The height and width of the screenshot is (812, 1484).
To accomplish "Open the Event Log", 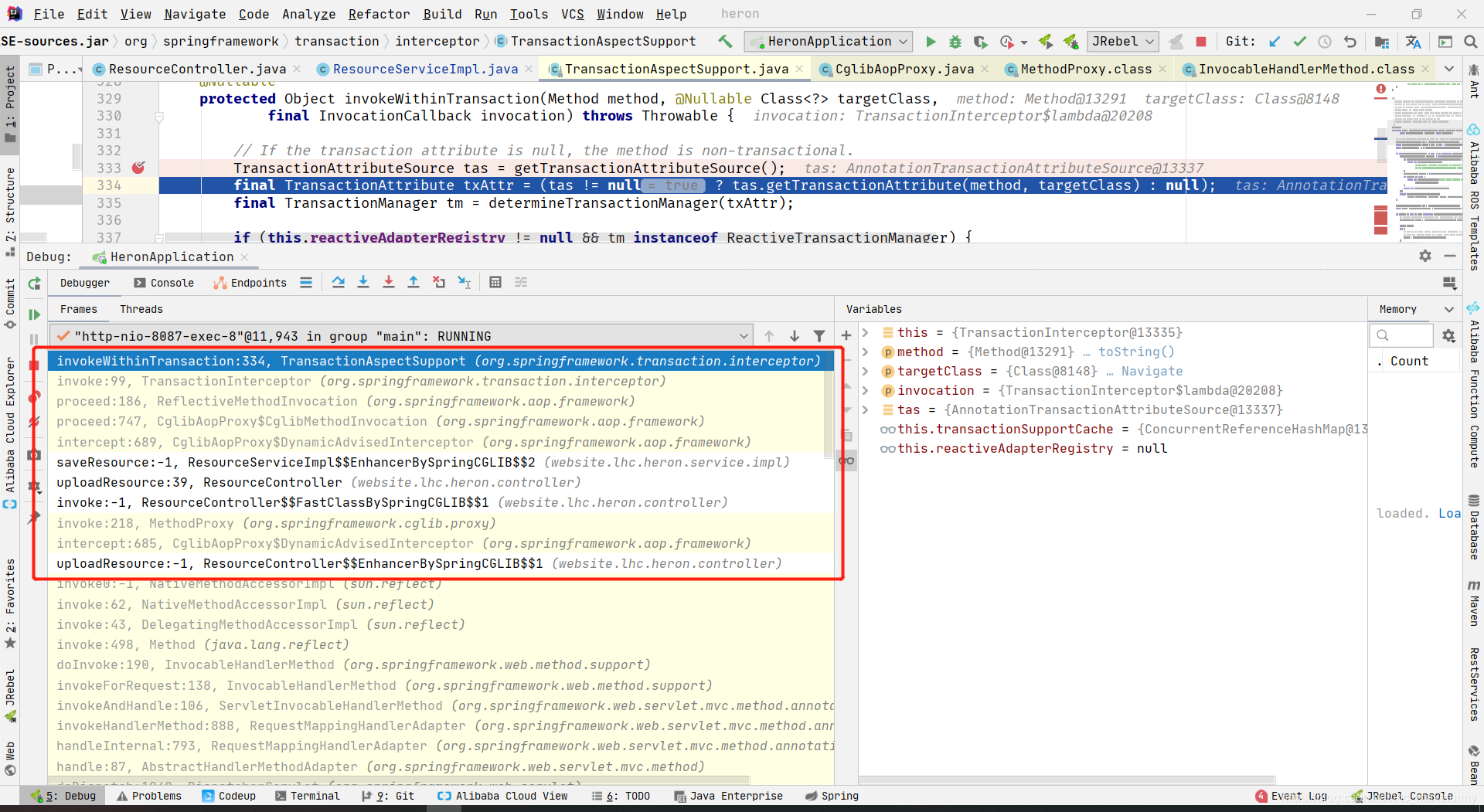I will tap(1292, 796).
